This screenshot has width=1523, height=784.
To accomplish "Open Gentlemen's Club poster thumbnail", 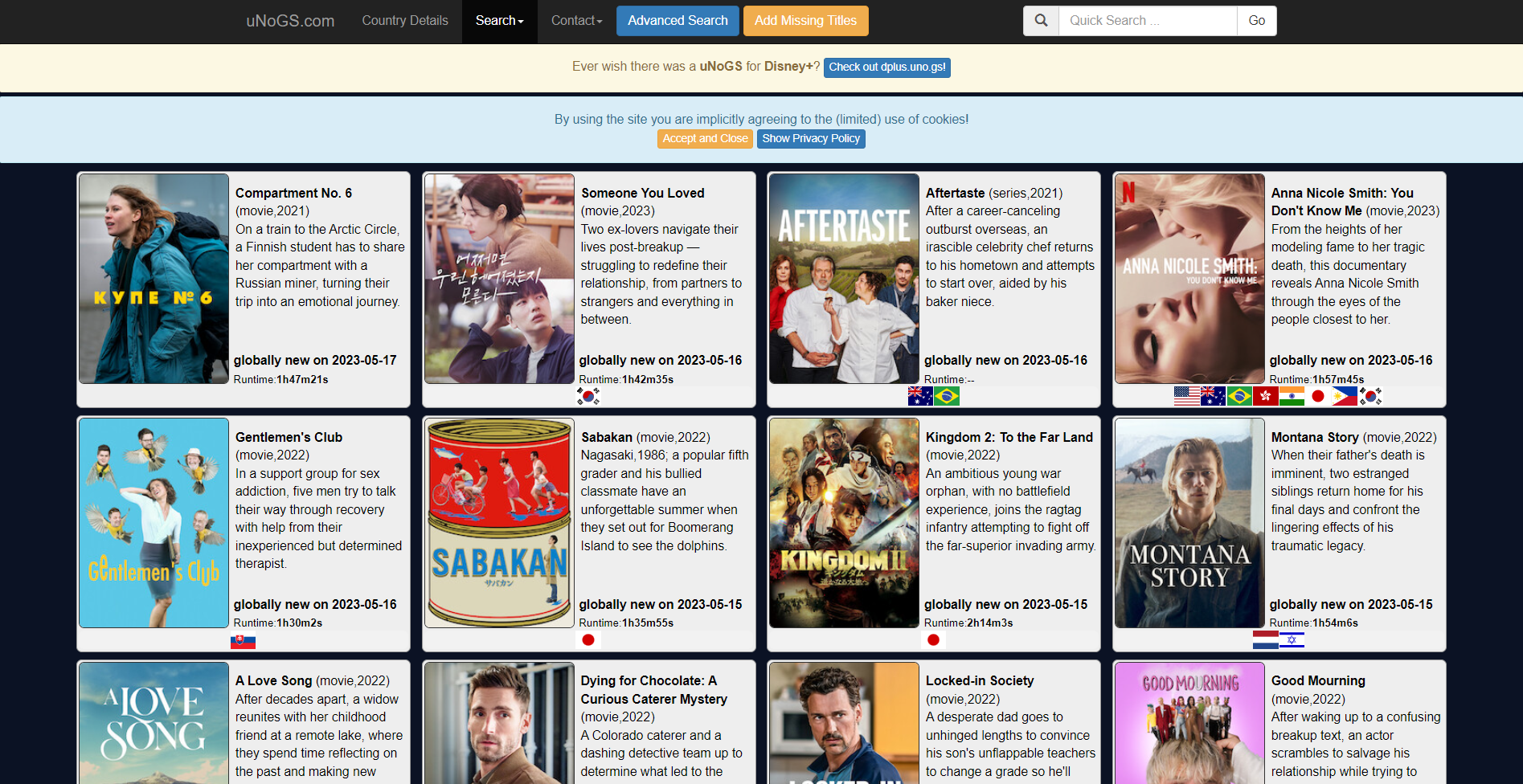I will pos(154,523).
